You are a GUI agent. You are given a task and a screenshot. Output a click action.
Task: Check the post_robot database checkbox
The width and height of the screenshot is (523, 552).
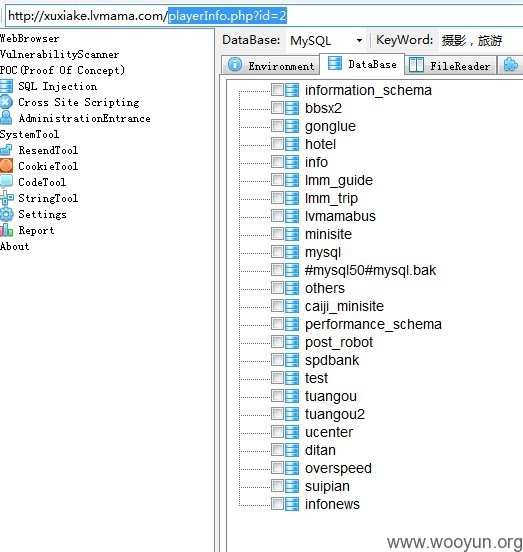[277, 342]
